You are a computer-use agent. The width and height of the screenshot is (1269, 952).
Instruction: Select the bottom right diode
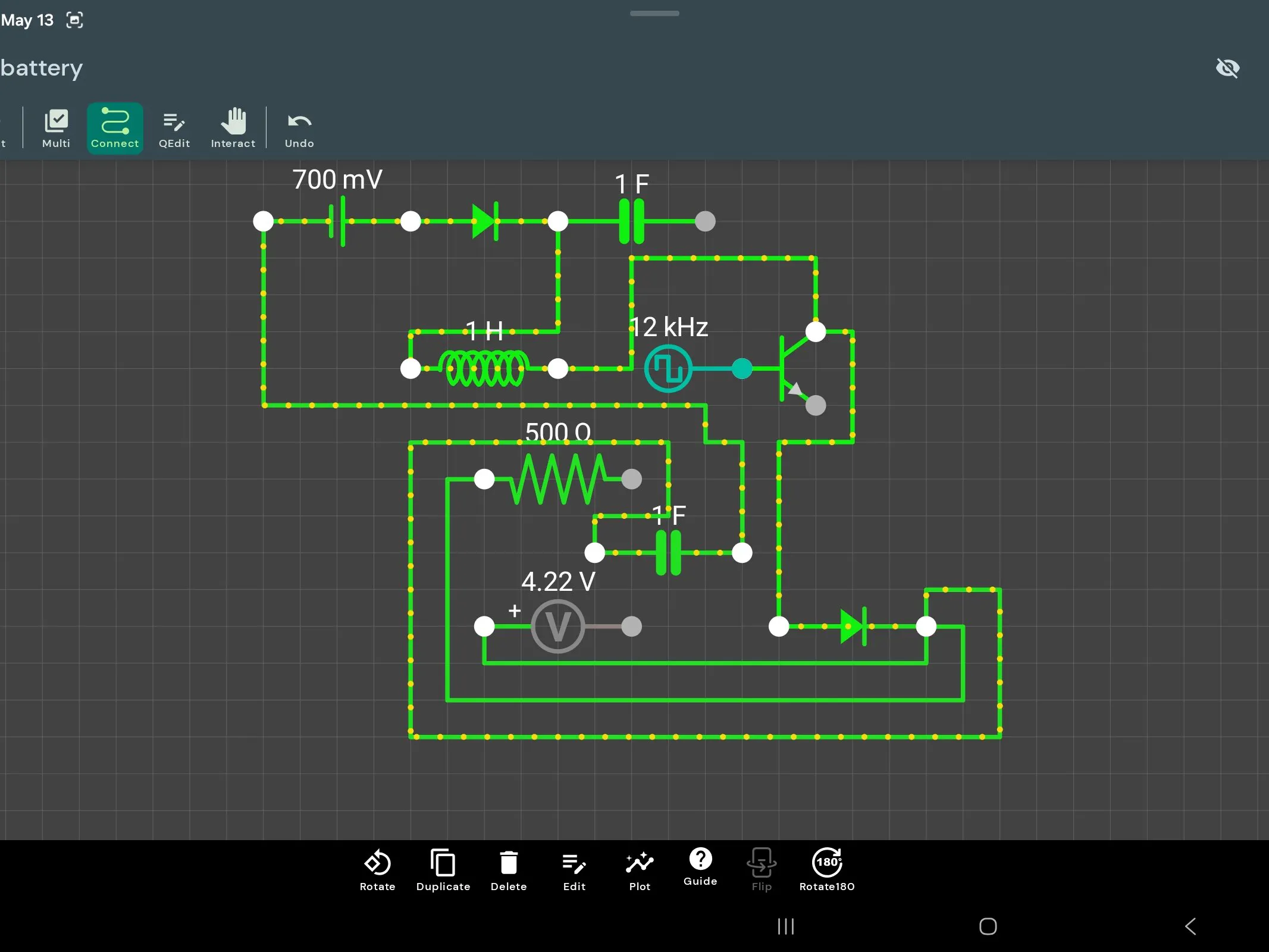click(x=853, y=626)
